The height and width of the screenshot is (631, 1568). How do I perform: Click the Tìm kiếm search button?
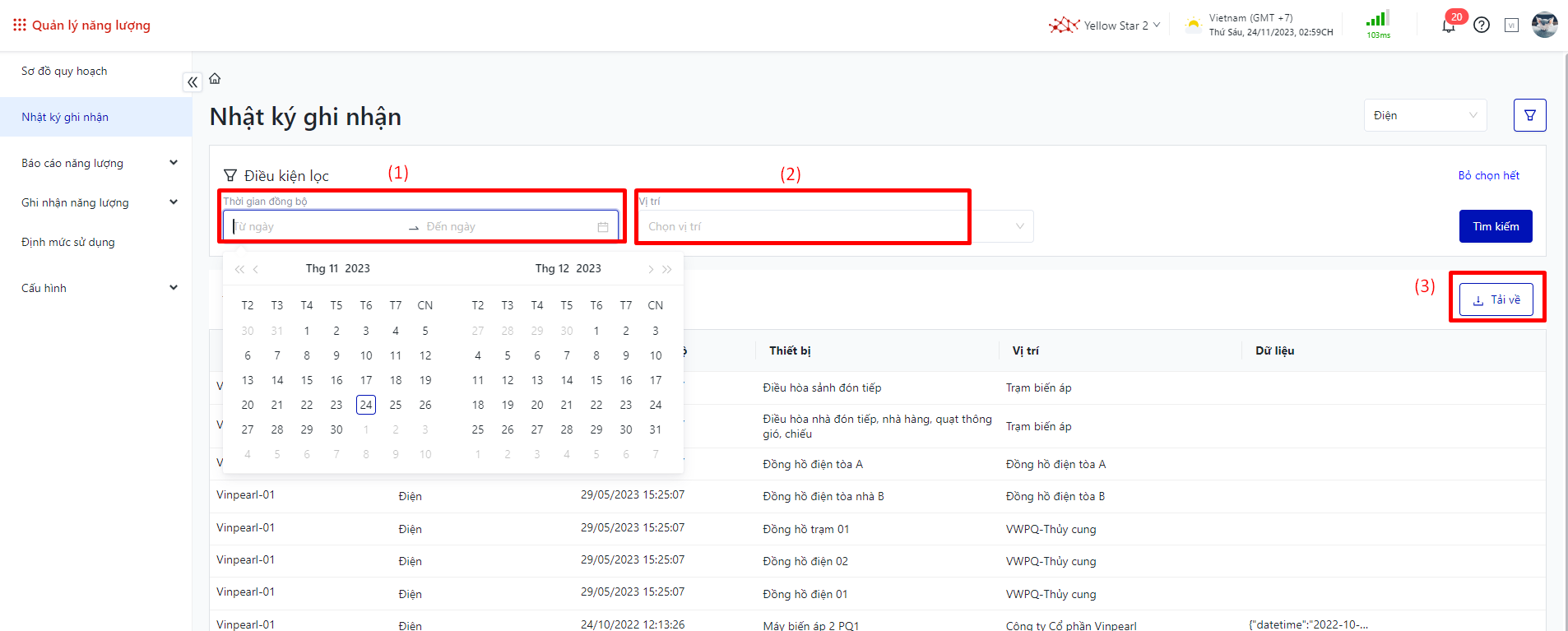coord(1495,226)
